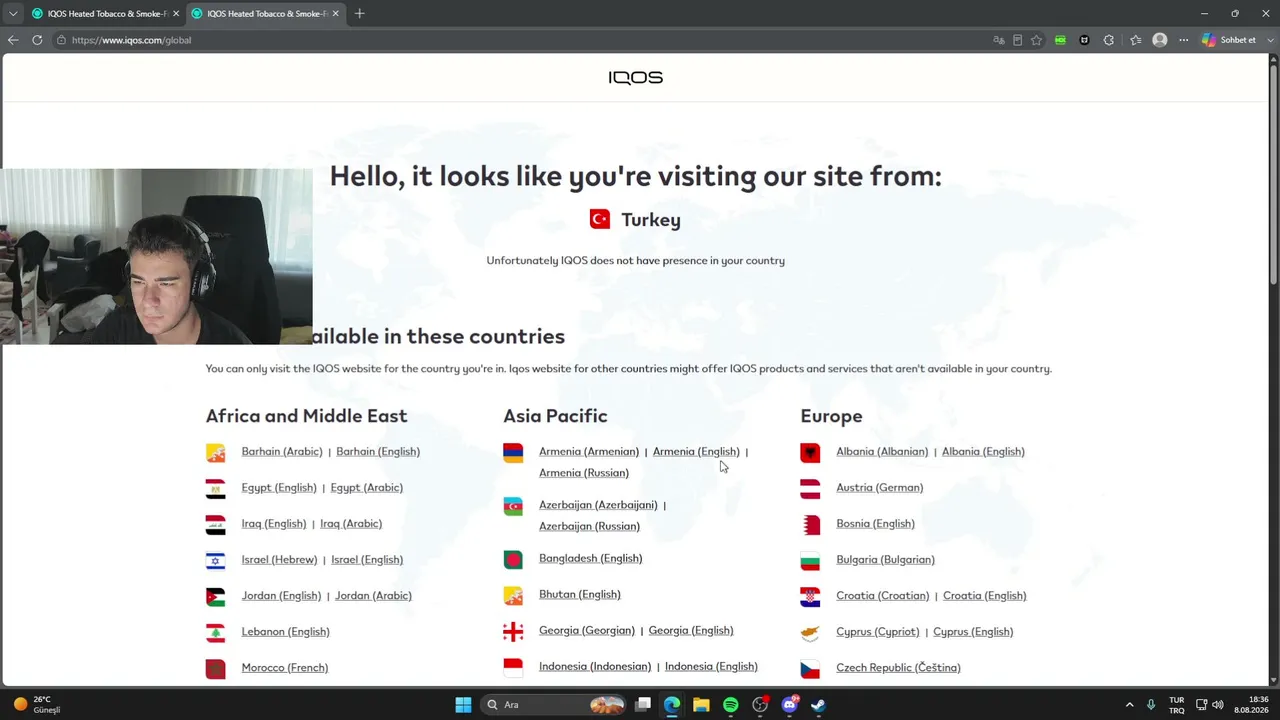Click the microphone icon in system tray
1280x720 pixels.
(x=1151, y=705)
